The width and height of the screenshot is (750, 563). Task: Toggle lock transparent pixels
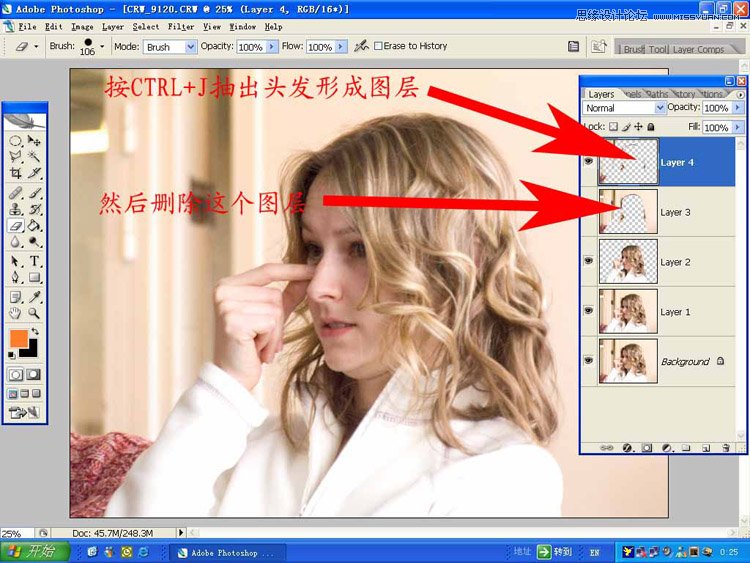coord(613,127)
